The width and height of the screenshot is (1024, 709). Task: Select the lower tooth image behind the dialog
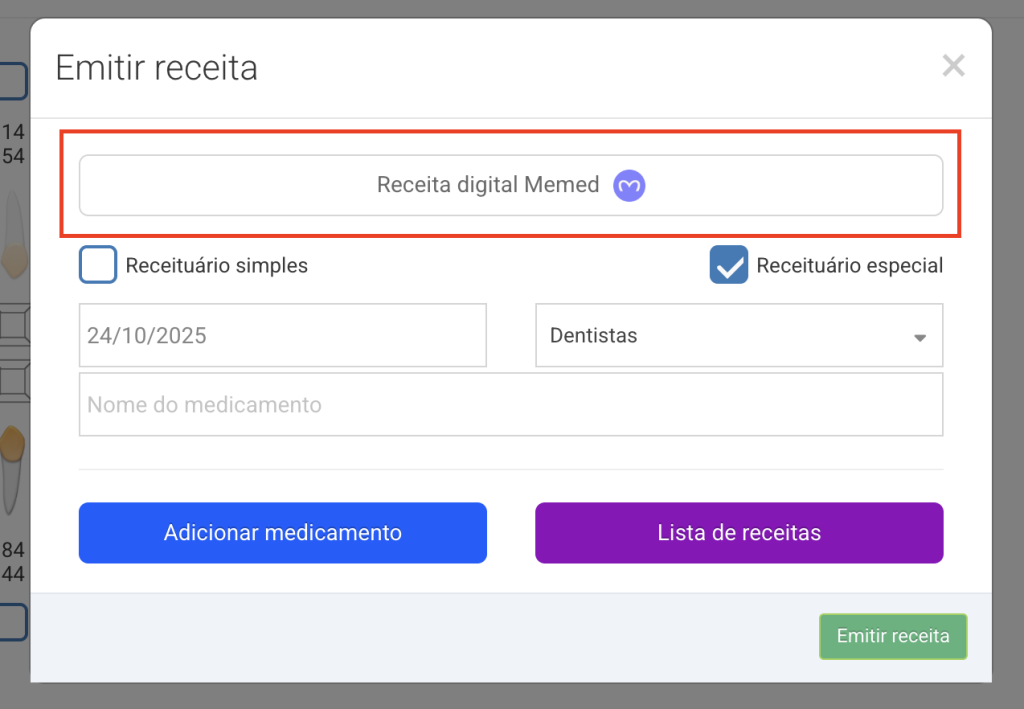point(13,468)
